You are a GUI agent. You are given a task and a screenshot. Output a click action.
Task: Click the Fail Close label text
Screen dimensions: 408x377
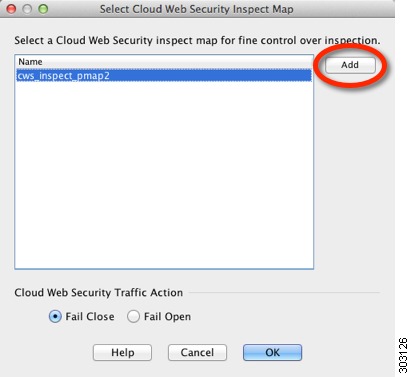coord(90,316)
